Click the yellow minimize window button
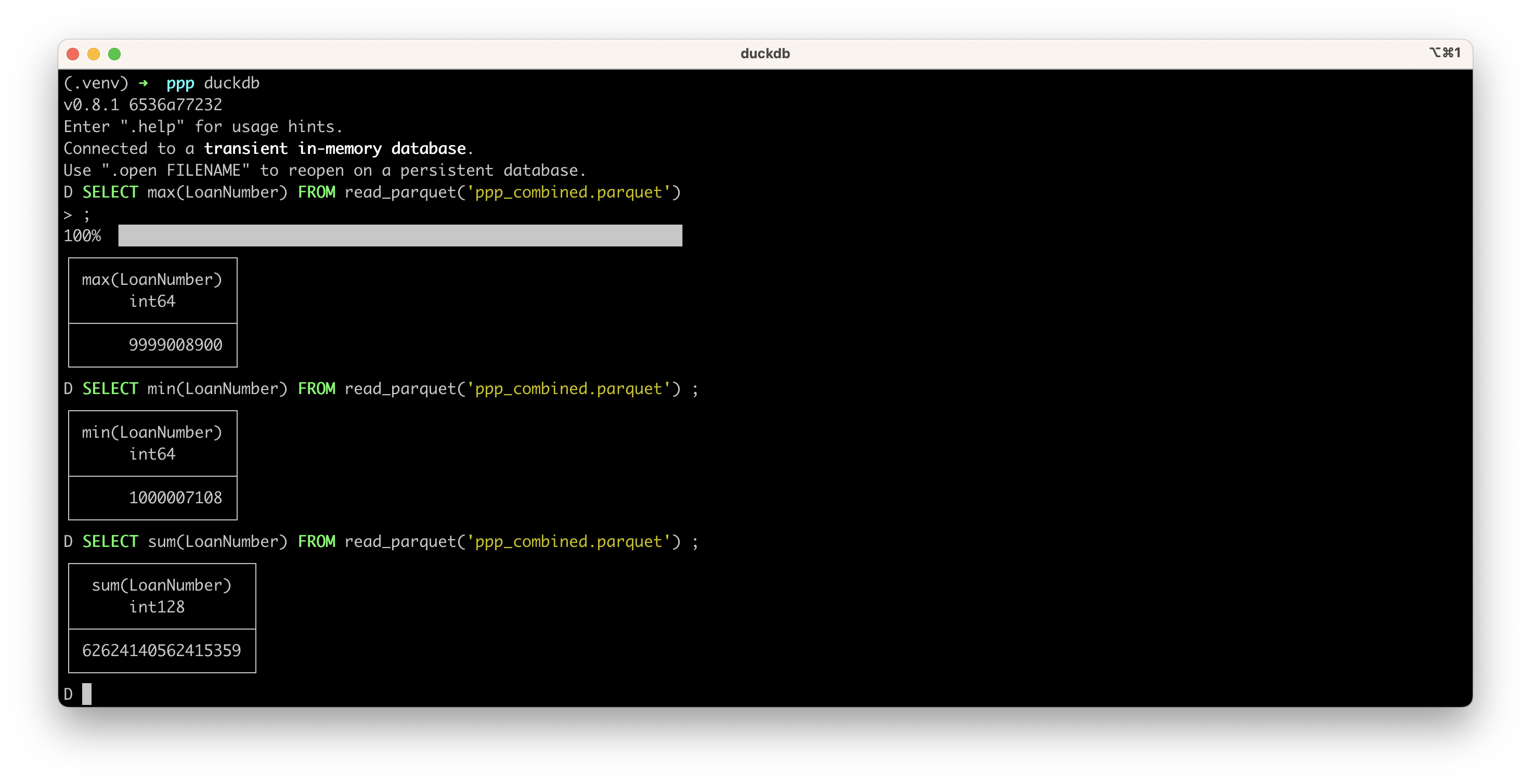 [x=94, y=54]
